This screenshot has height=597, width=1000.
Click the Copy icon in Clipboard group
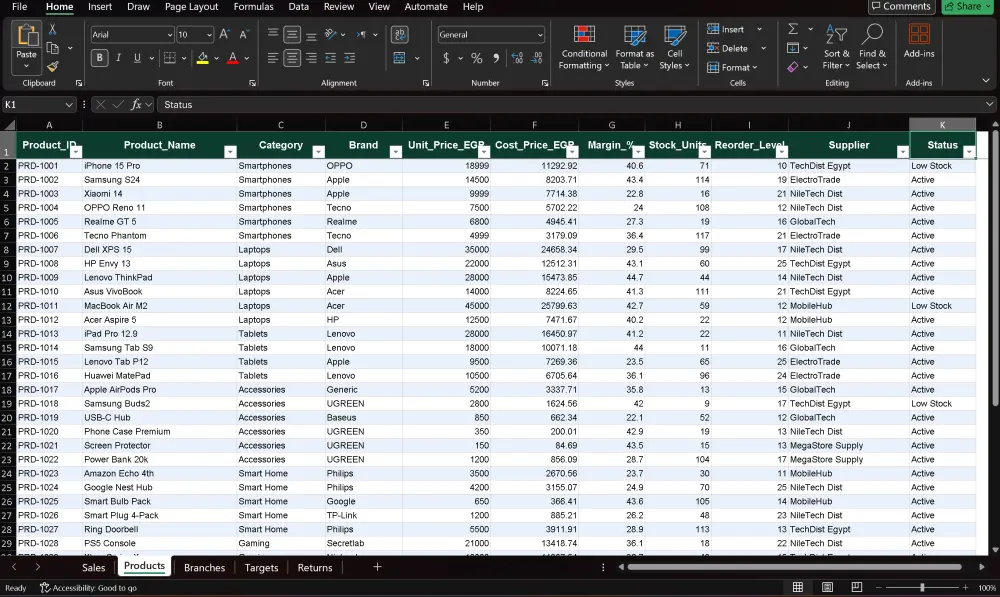[x=53, y=48]
